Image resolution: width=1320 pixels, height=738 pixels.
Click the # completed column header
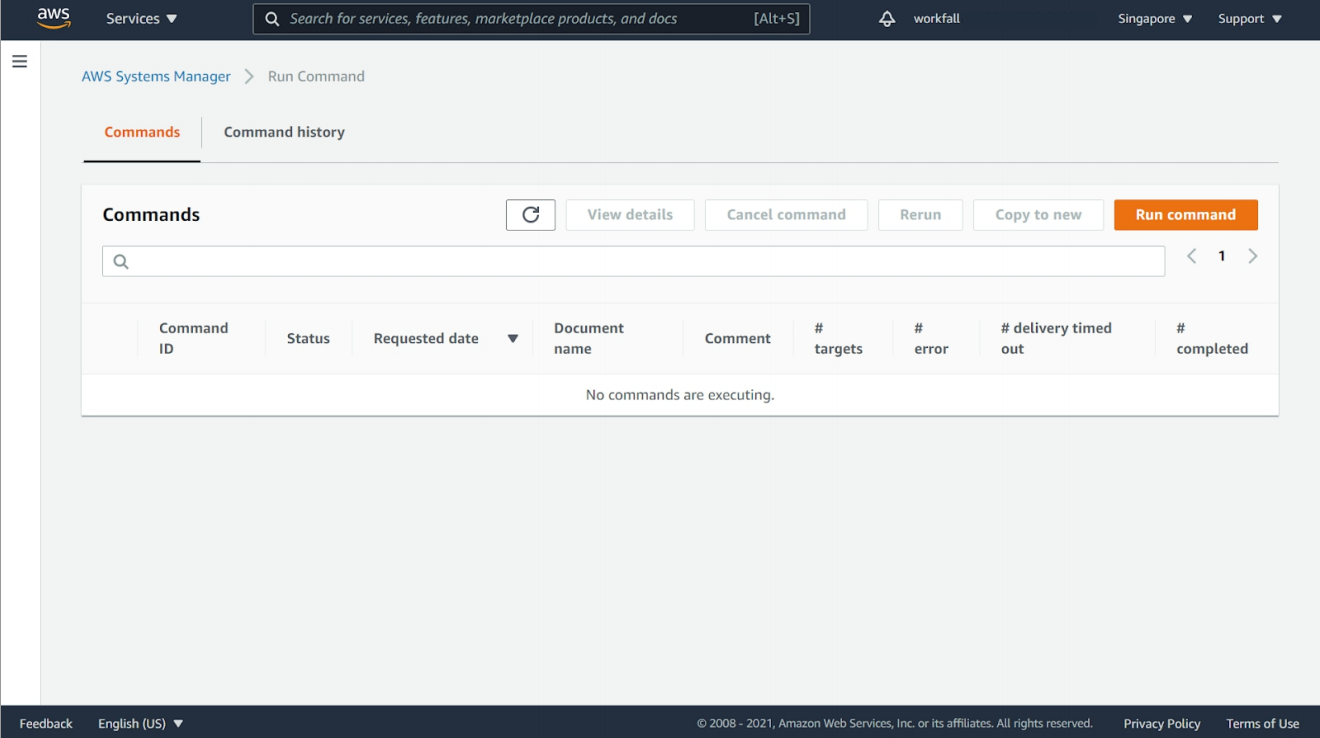(x=1212, y=339)
